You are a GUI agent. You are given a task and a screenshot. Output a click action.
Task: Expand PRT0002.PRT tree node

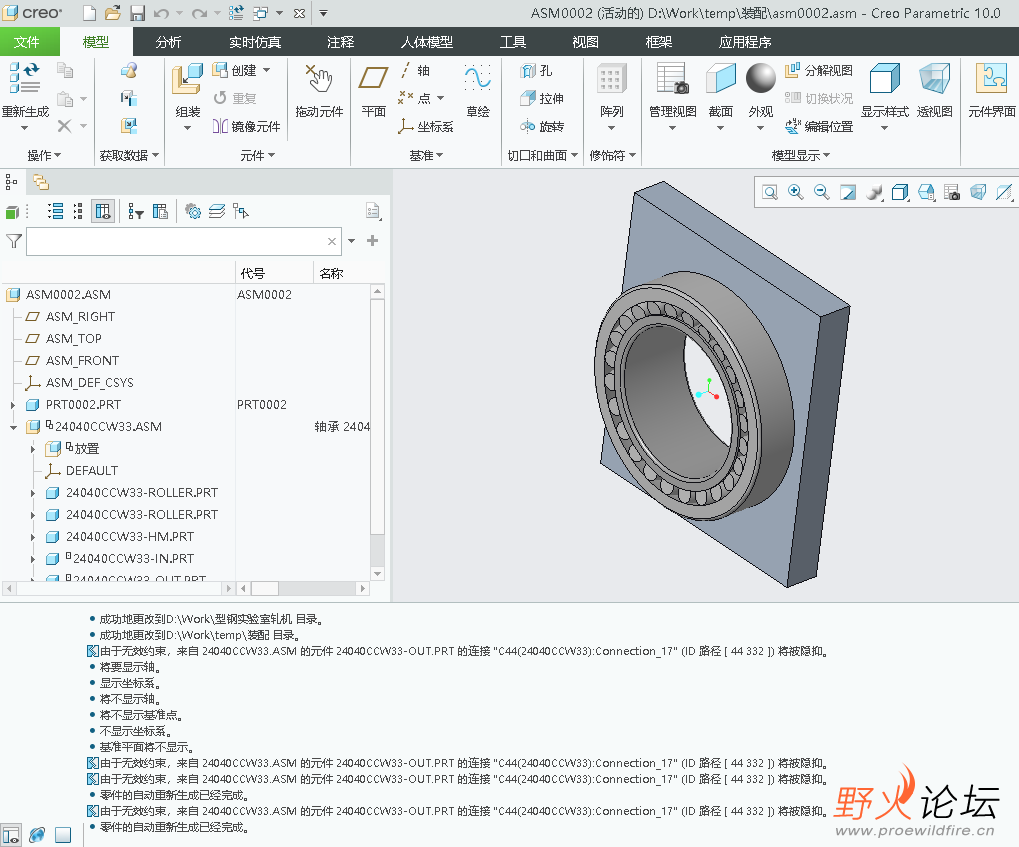coord(12,405)
